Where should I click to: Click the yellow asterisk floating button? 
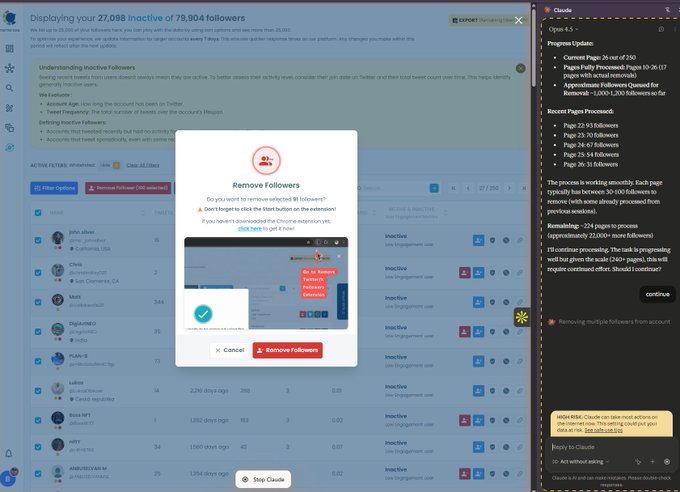[x=522, y=317]
